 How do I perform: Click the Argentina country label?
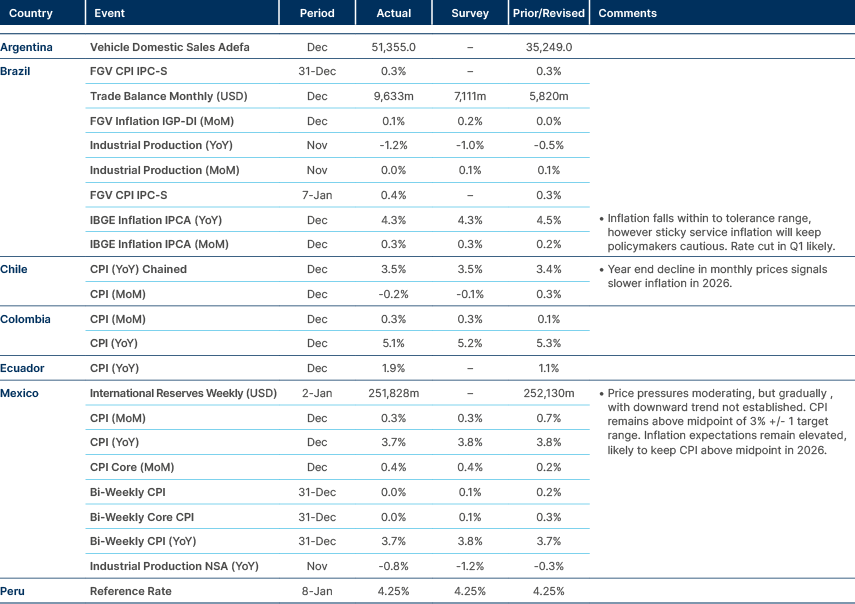click(27, 46)
